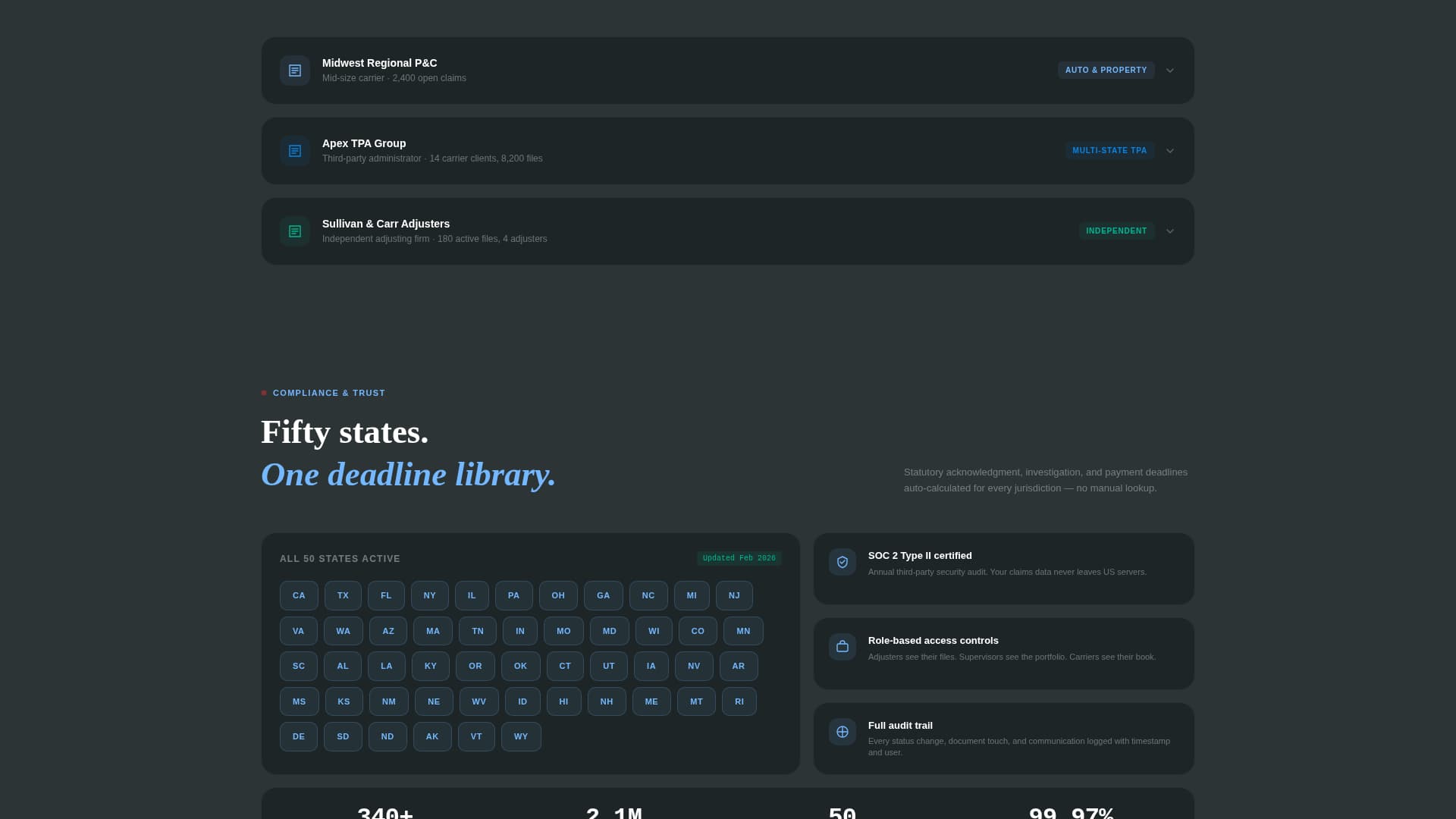Select the MA state chip
1456x819 pixels.
click(x=433, y=631)
